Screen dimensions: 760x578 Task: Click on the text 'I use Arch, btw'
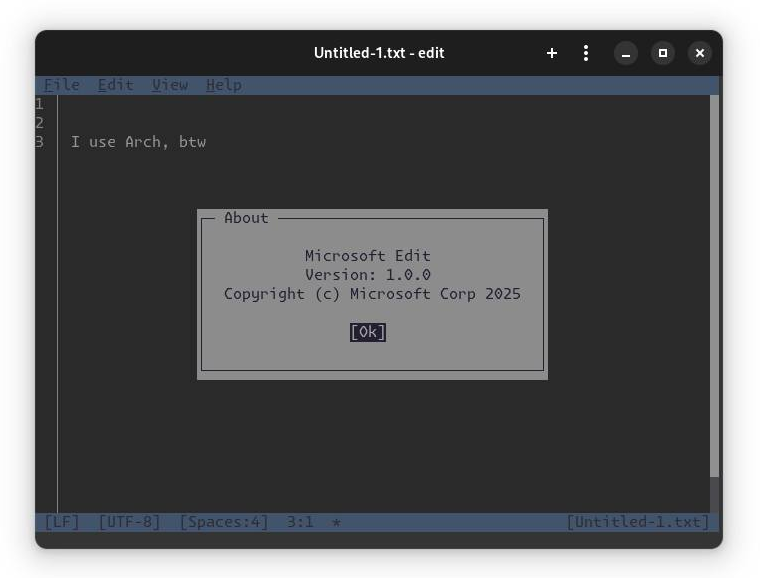point(138,142)
